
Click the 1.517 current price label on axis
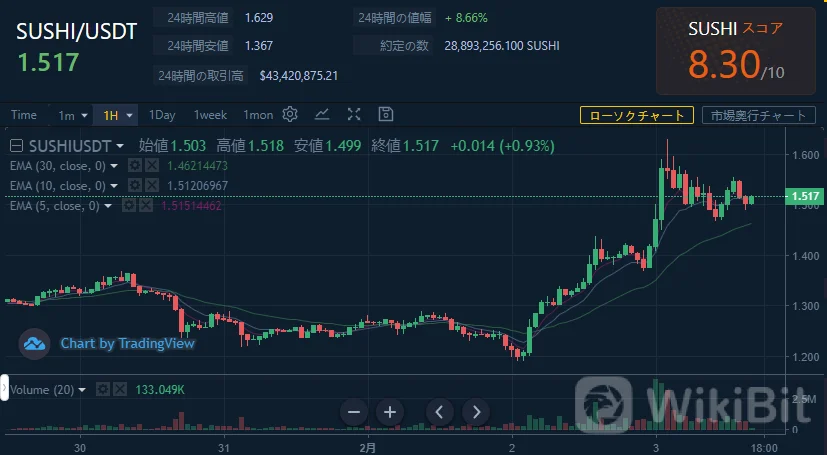click(x=804, y=196)
